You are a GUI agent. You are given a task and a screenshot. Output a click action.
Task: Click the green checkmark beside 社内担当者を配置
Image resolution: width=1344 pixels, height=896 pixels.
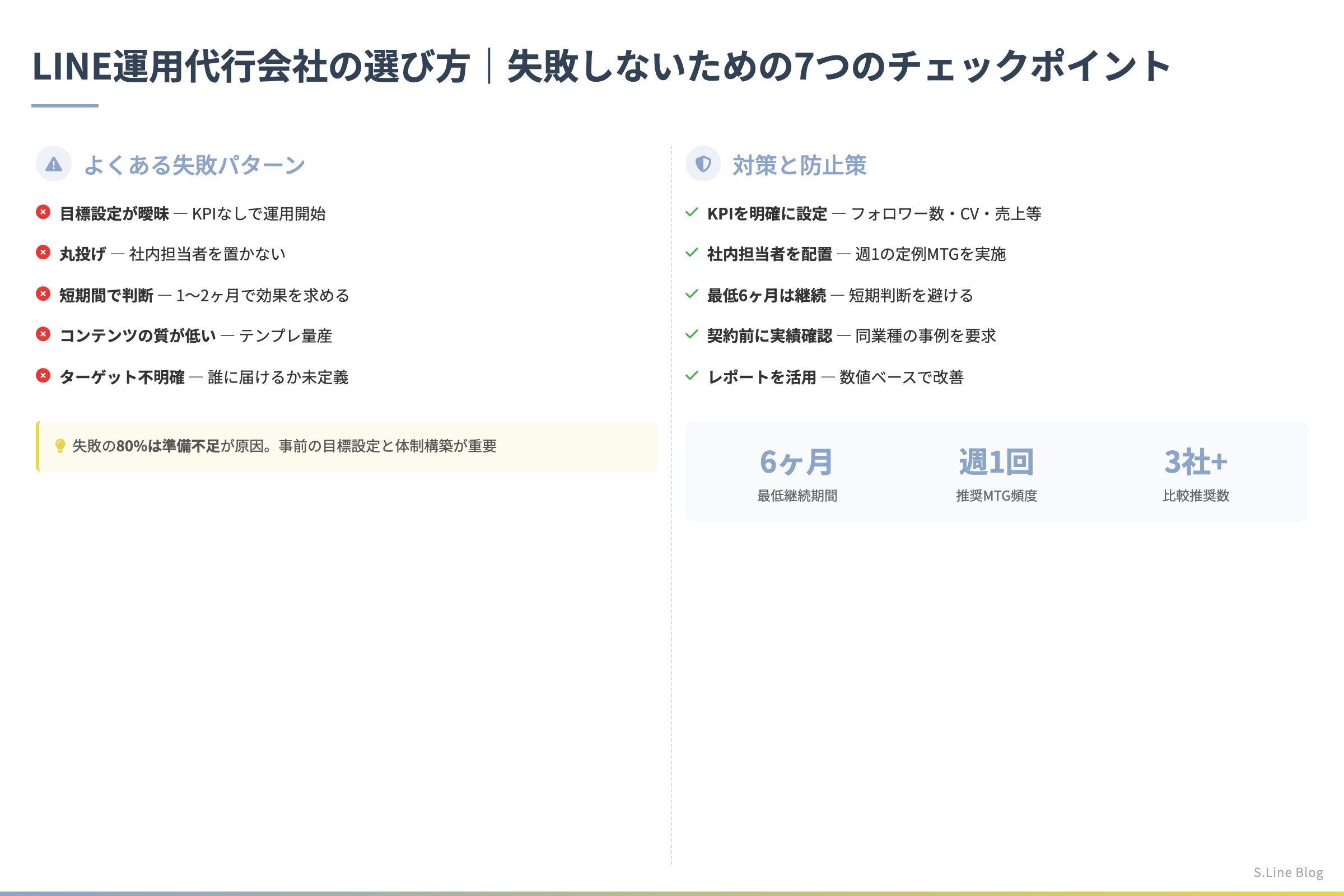692,253
